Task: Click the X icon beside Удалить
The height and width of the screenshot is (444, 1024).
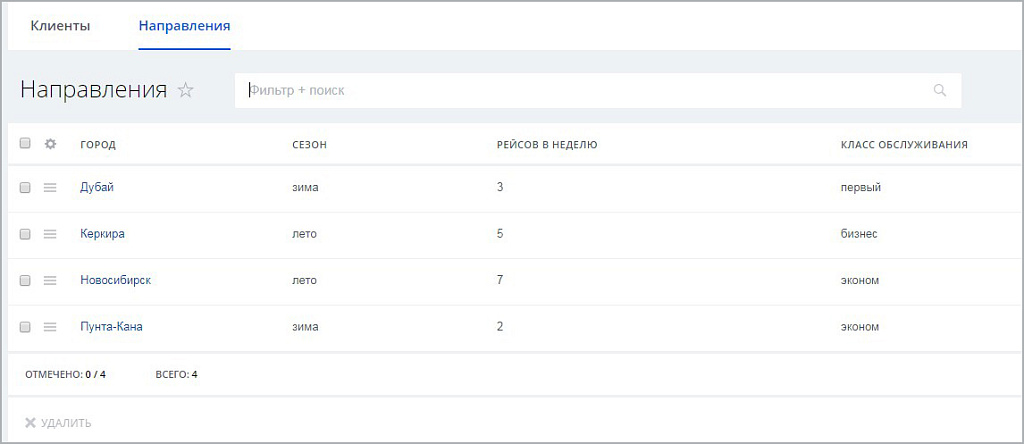Action: click(30, 423)
